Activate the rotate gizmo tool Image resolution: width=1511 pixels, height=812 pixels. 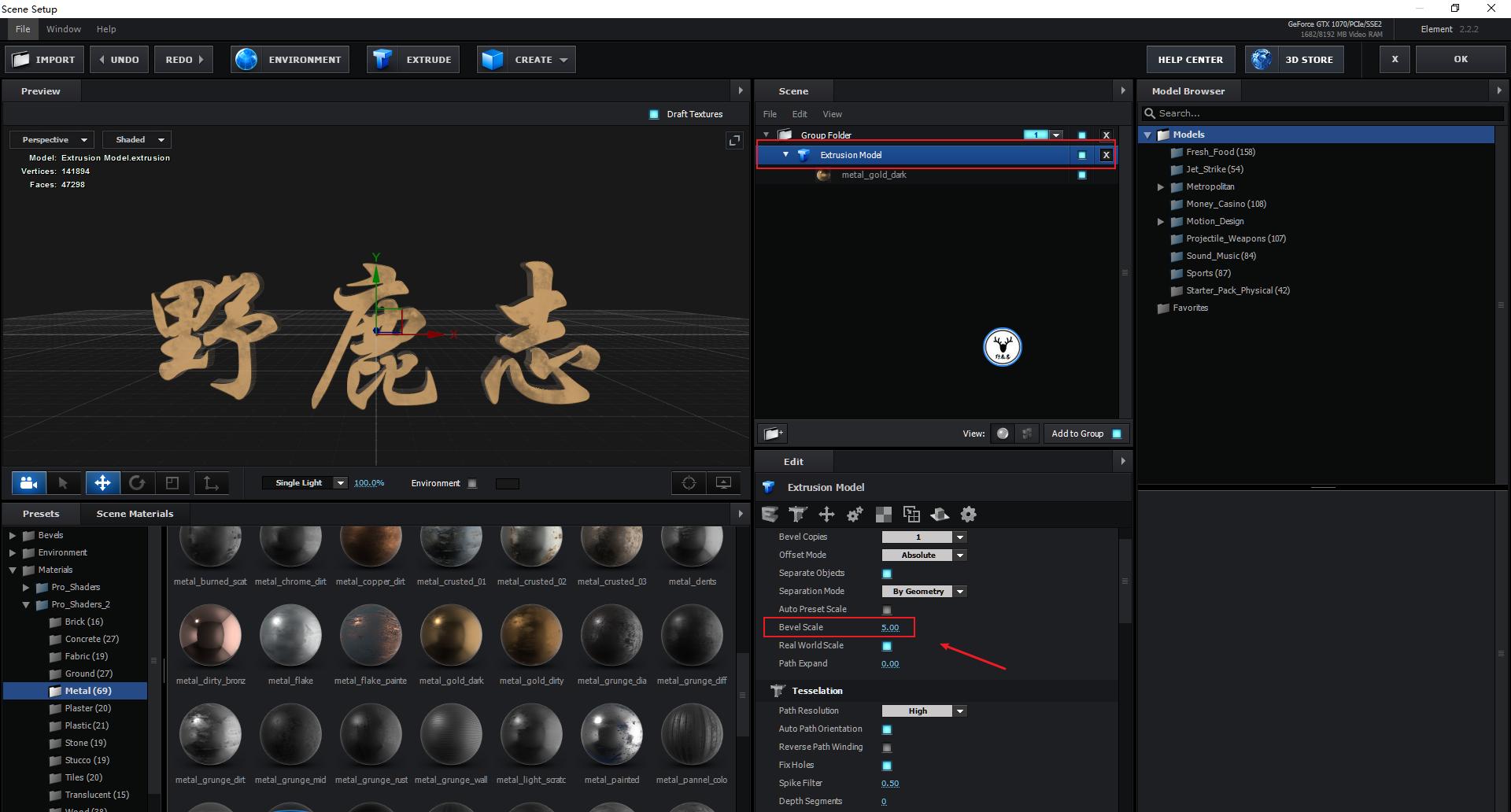point(137,483)
